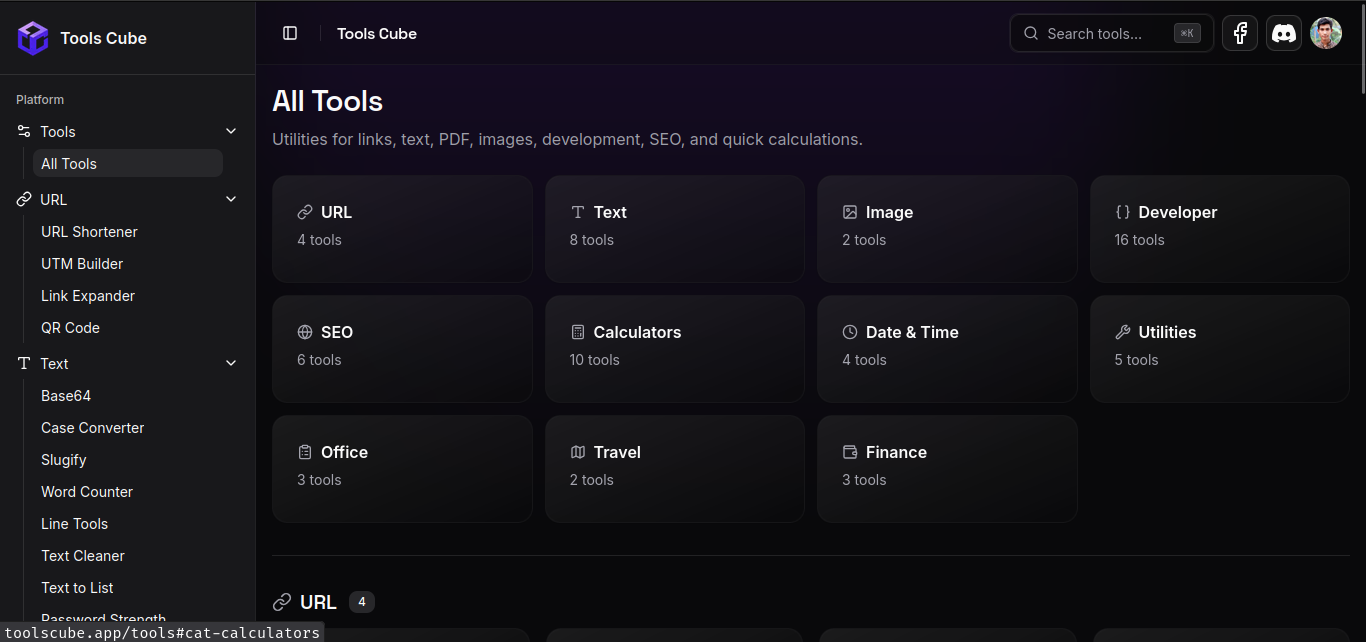Select All Tools in the sidebar
The width and height of the screenshot is (1366, 642).
[128, 163]
